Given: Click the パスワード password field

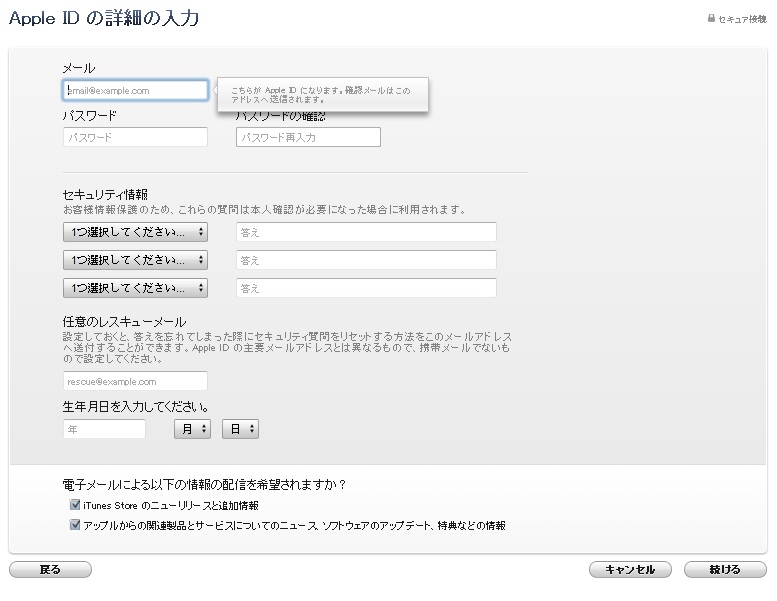Looking at the screenshot, I should (135, 137).
